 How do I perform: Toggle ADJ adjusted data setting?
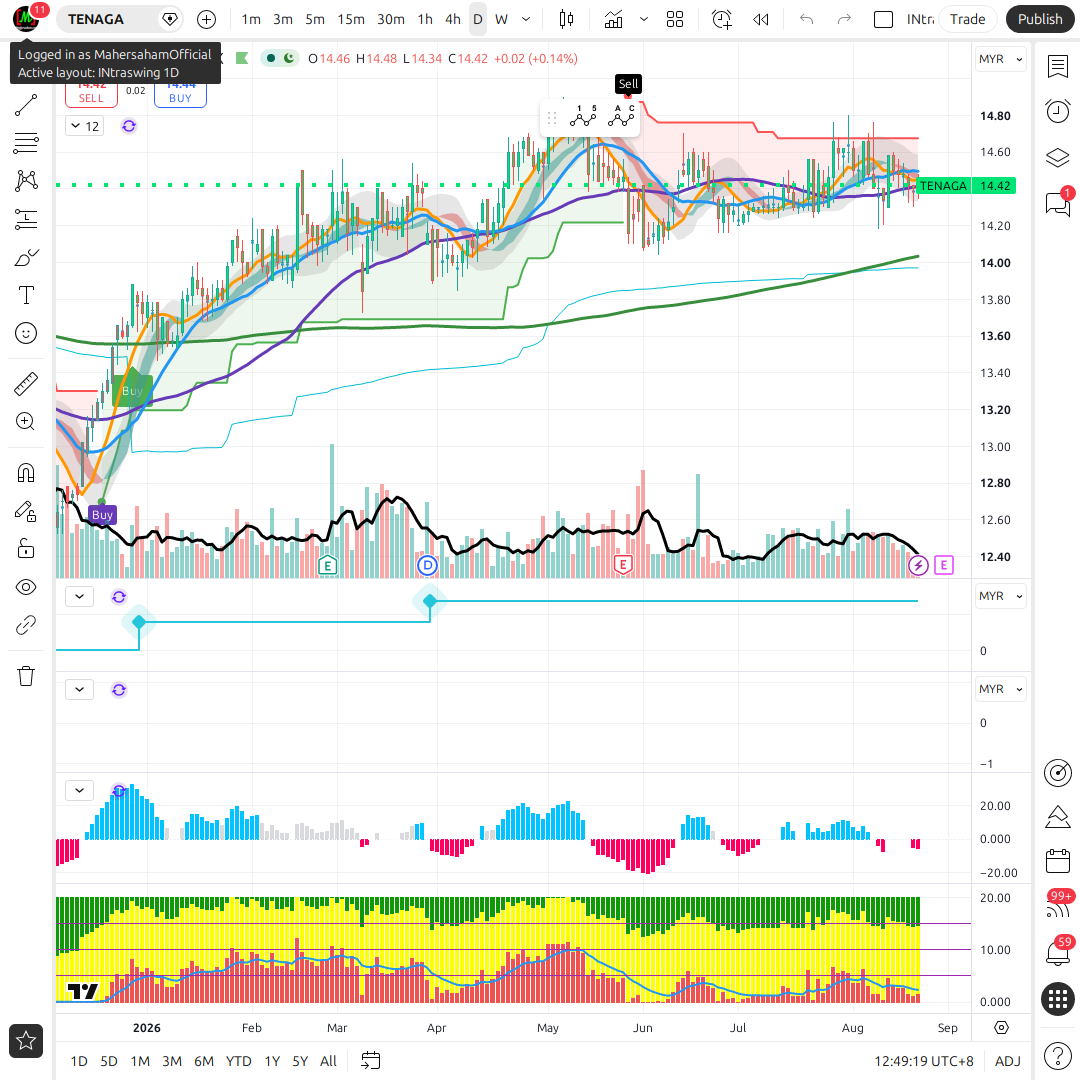1007,1061
